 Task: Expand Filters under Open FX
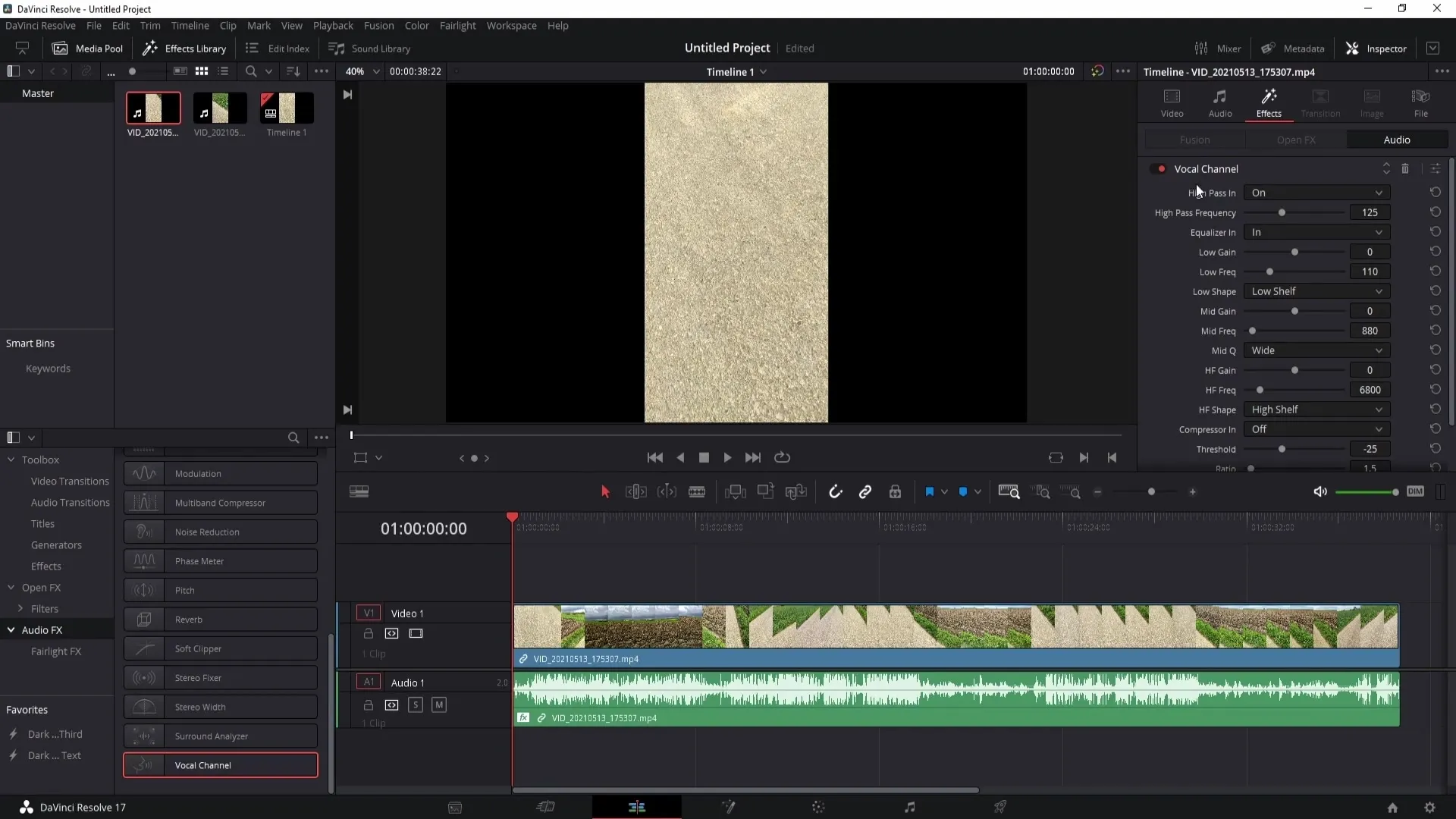[x=20, y=608]
